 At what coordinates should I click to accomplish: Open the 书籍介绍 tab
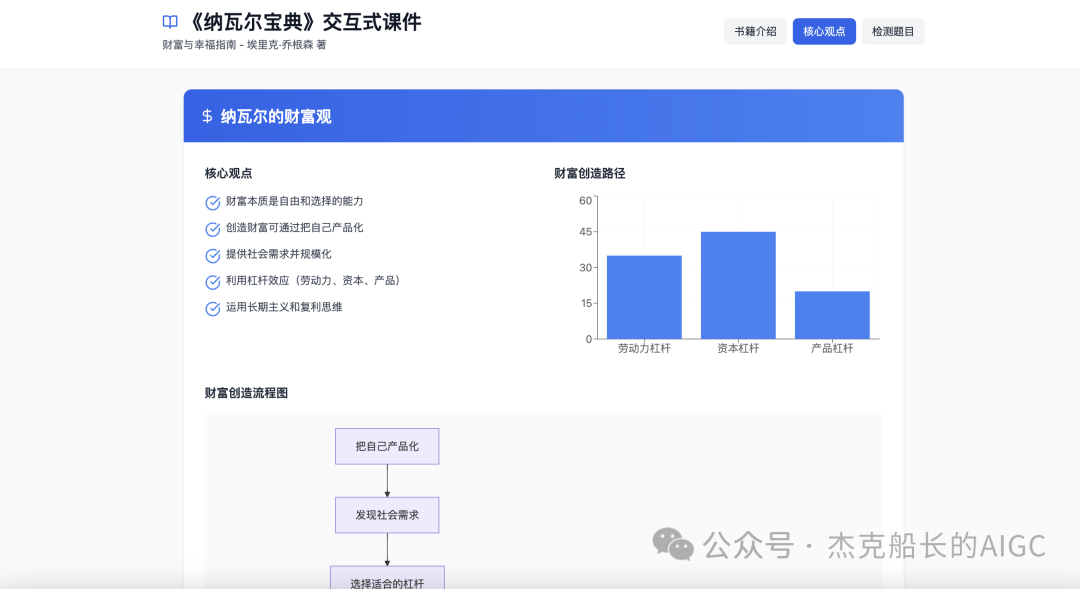(755, 32)
